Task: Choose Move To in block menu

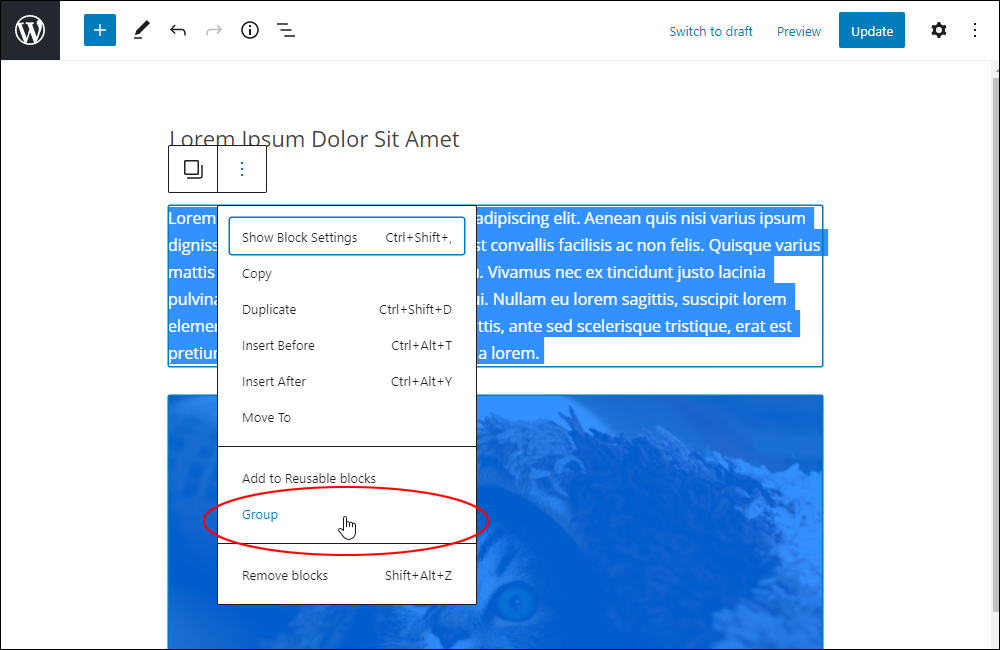Action: click(347, 418)
